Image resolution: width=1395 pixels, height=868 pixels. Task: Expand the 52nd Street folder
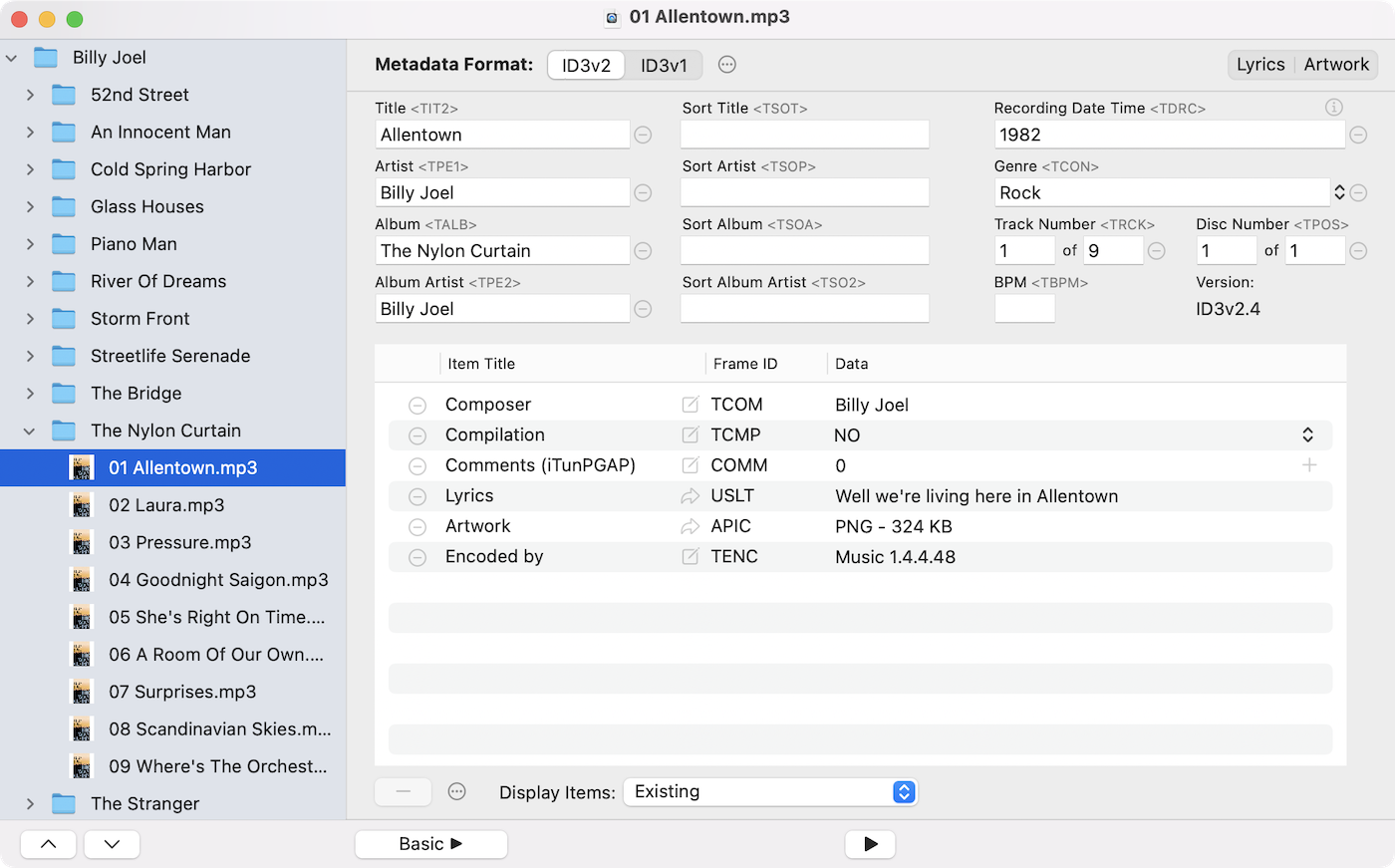[30, 95]
